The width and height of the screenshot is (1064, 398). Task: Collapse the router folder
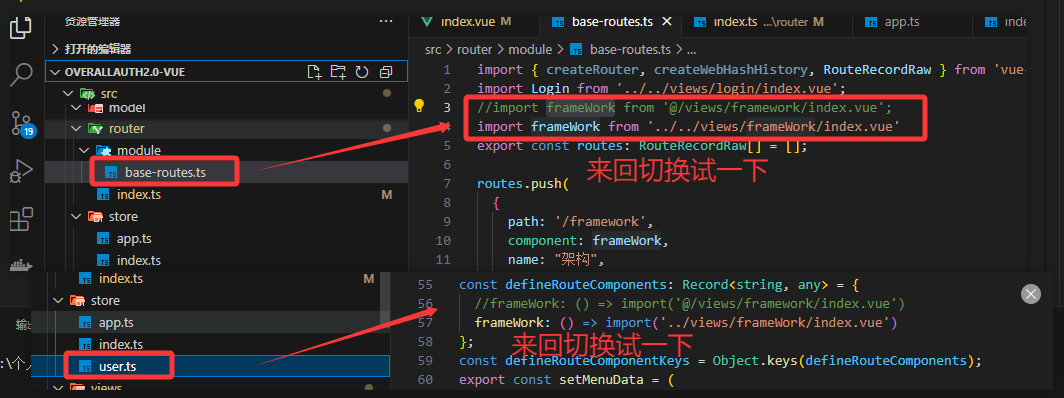pos(227,128)
